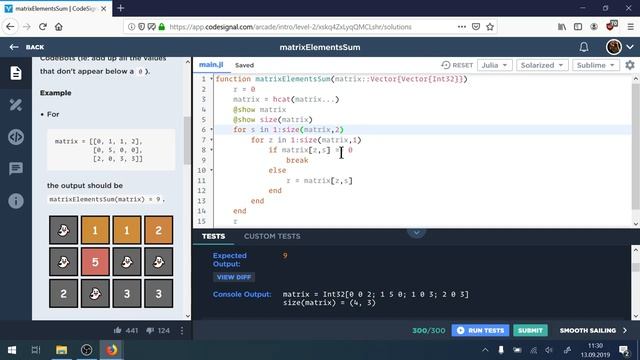The width and height of the screenshot is (640, 360).
Task: Open the page actions three-dot menu
Action: coord(462,27)
